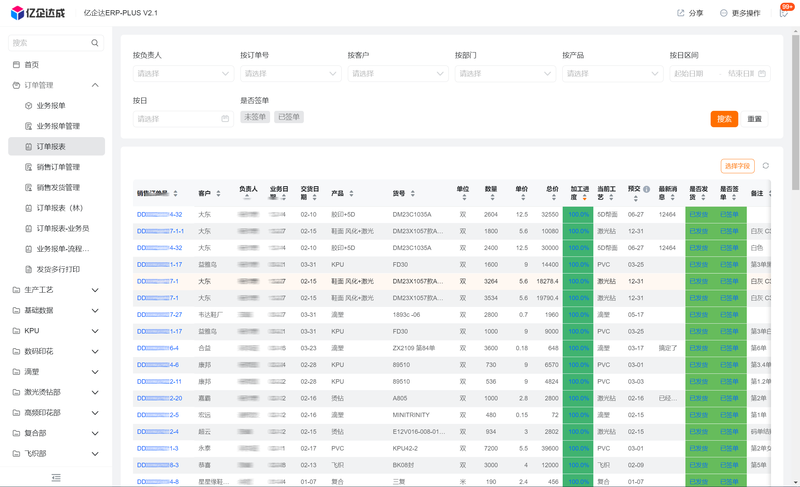The image size is (800, 487).
Task: Open calendar icon in 按日 field
Action: click(225, 119)
